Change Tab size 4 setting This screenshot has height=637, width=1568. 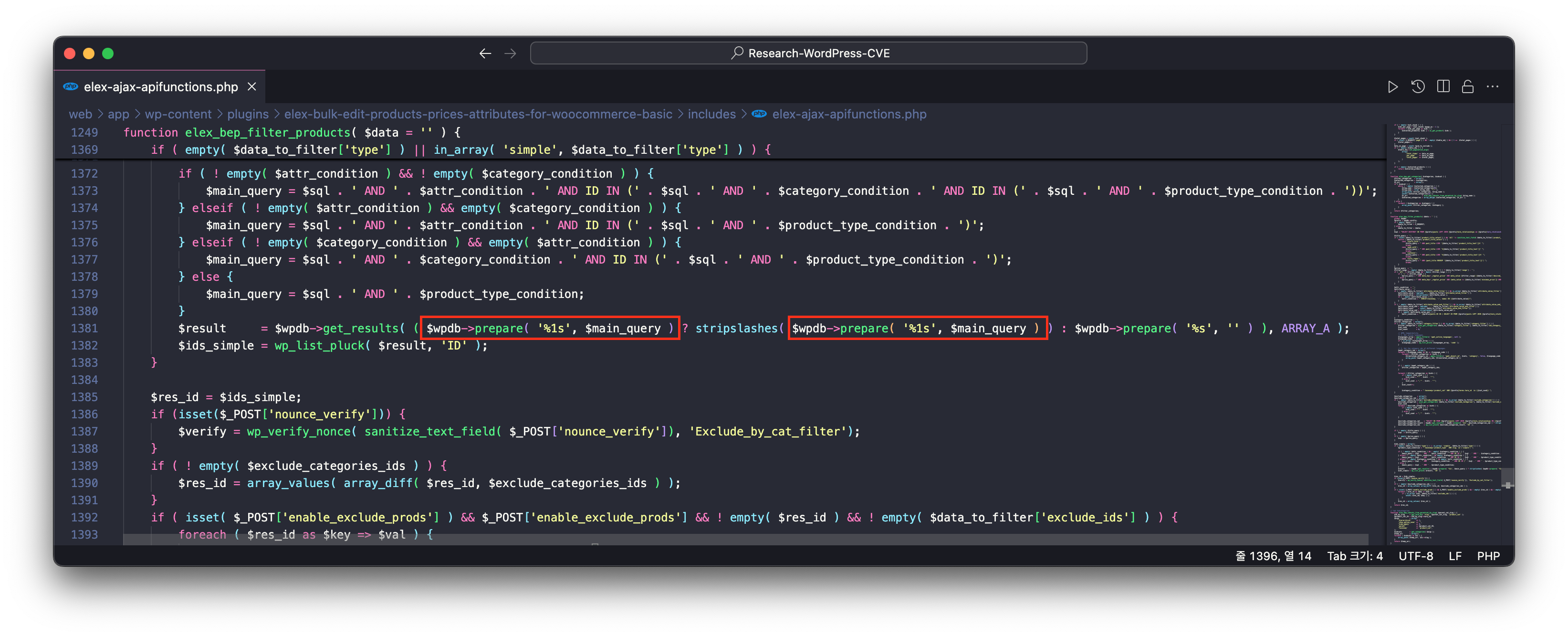point(1355,556)
